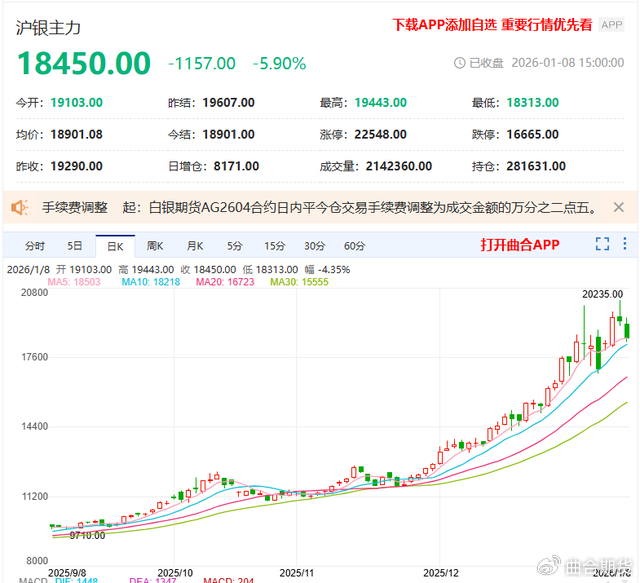Screen dimensions: 640x583
Task: Click the MA10: 18218 legend label
Action: pos(151,282)
